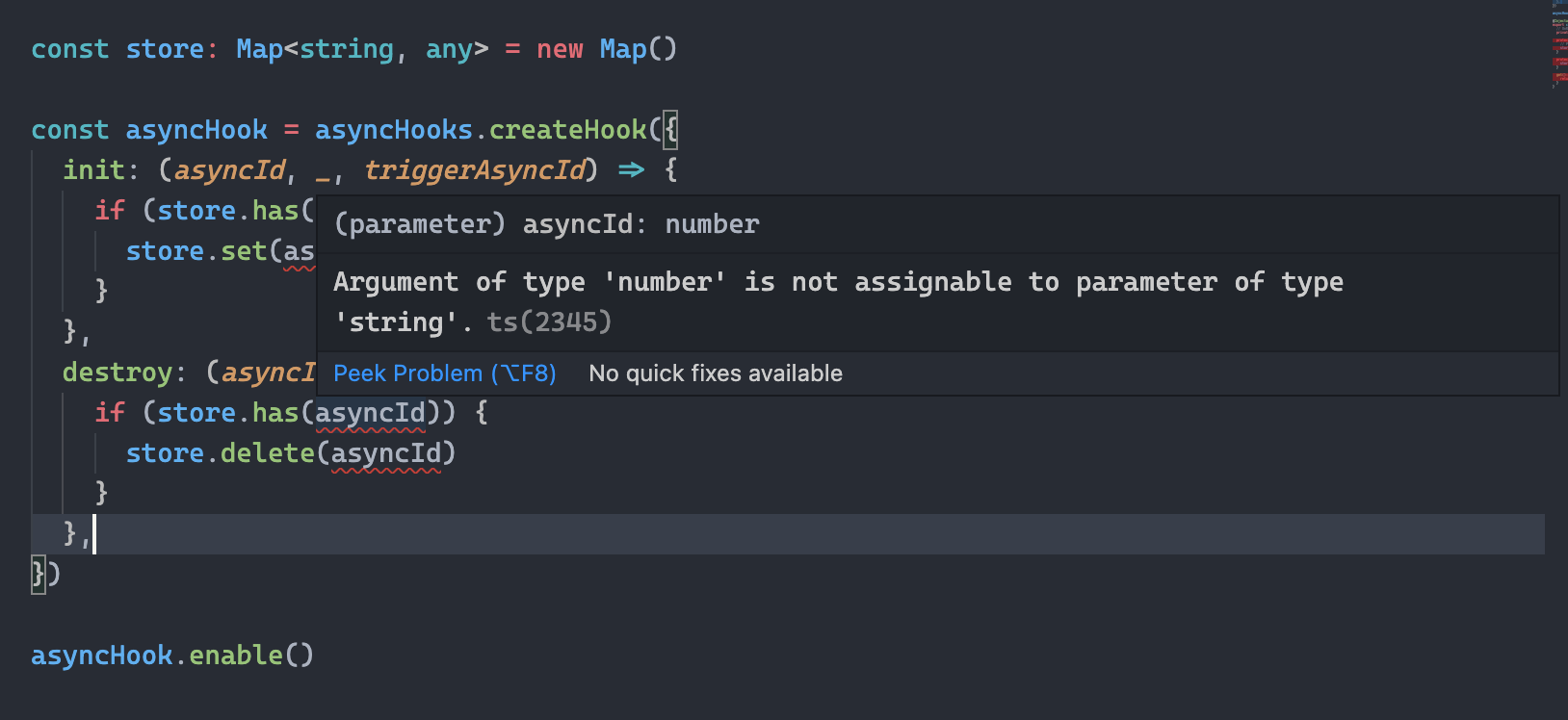This screenshot has height=720, width=1568.
Task: Click the closing bracket after createHook block
Action: point(39,574)
